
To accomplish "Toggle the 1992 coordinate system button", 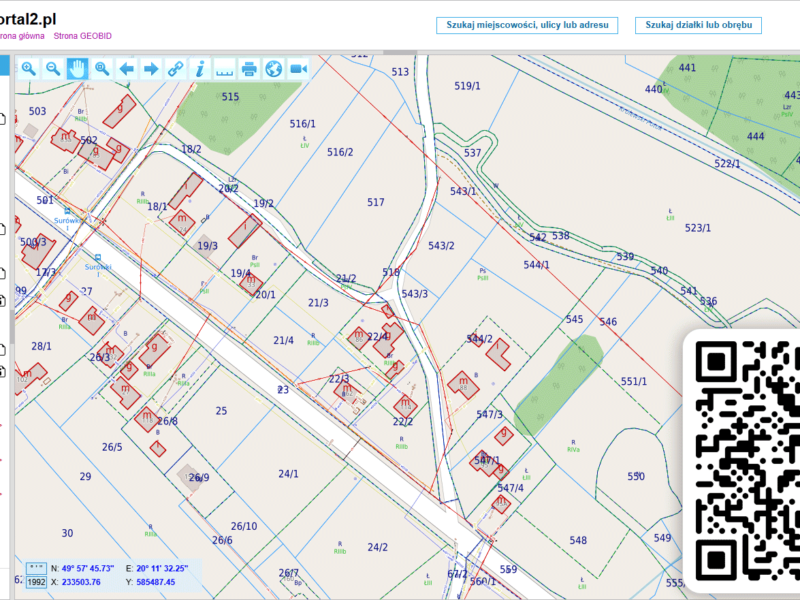I will [36, 582].
